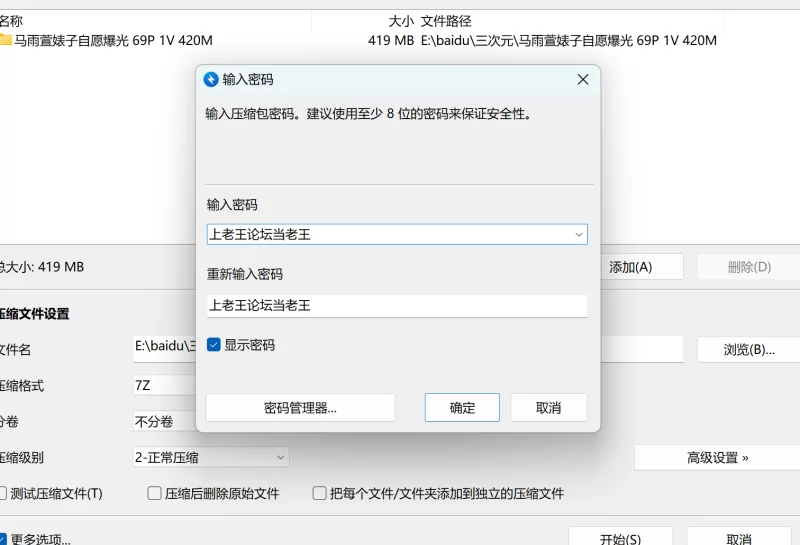Open 高级设置 advanced settings
This screenshot has width=800, height=545.
(x=717, y=458)
